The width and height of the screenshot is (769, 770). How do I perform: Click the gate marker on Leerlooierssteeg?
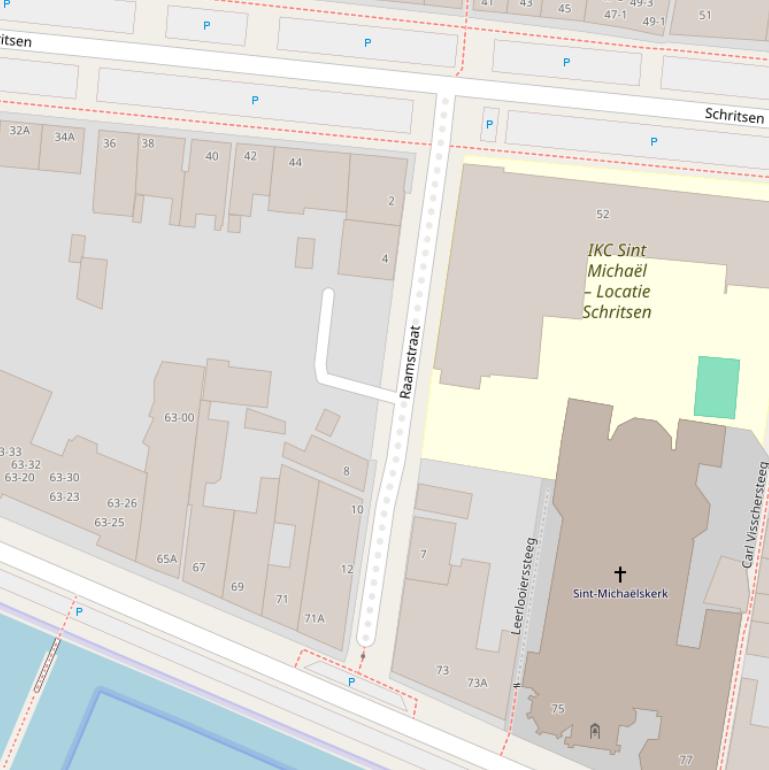pyautogui.click(x=517, y=685)
